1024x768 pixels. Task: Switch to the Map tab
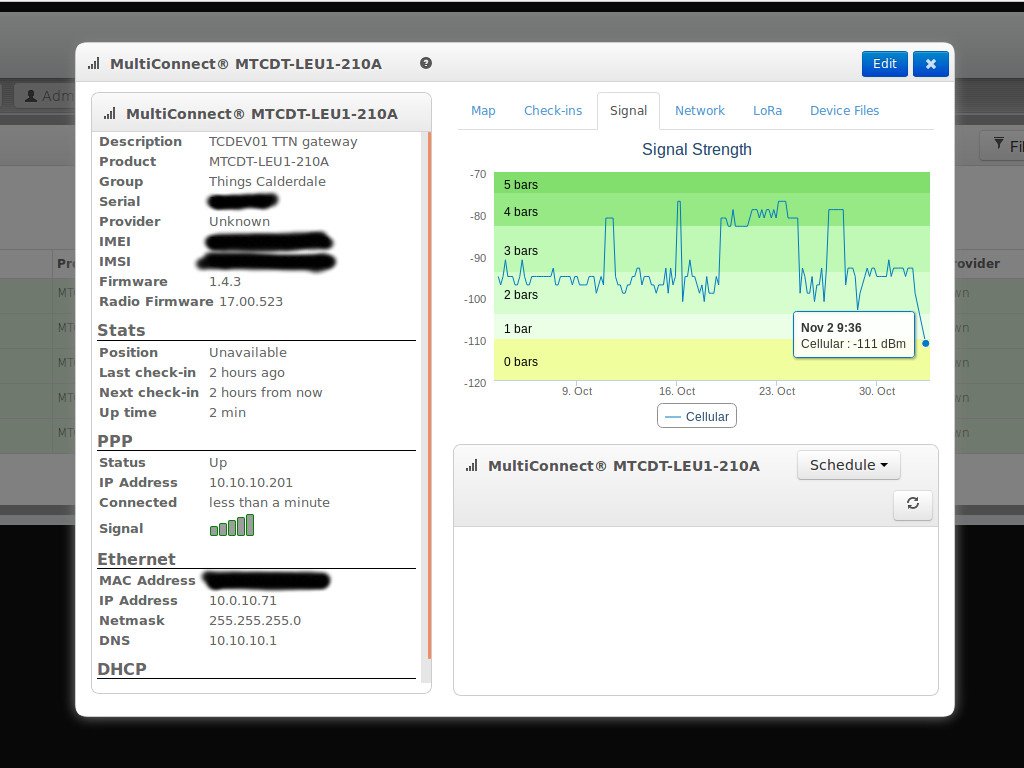(x=483, y=110)
